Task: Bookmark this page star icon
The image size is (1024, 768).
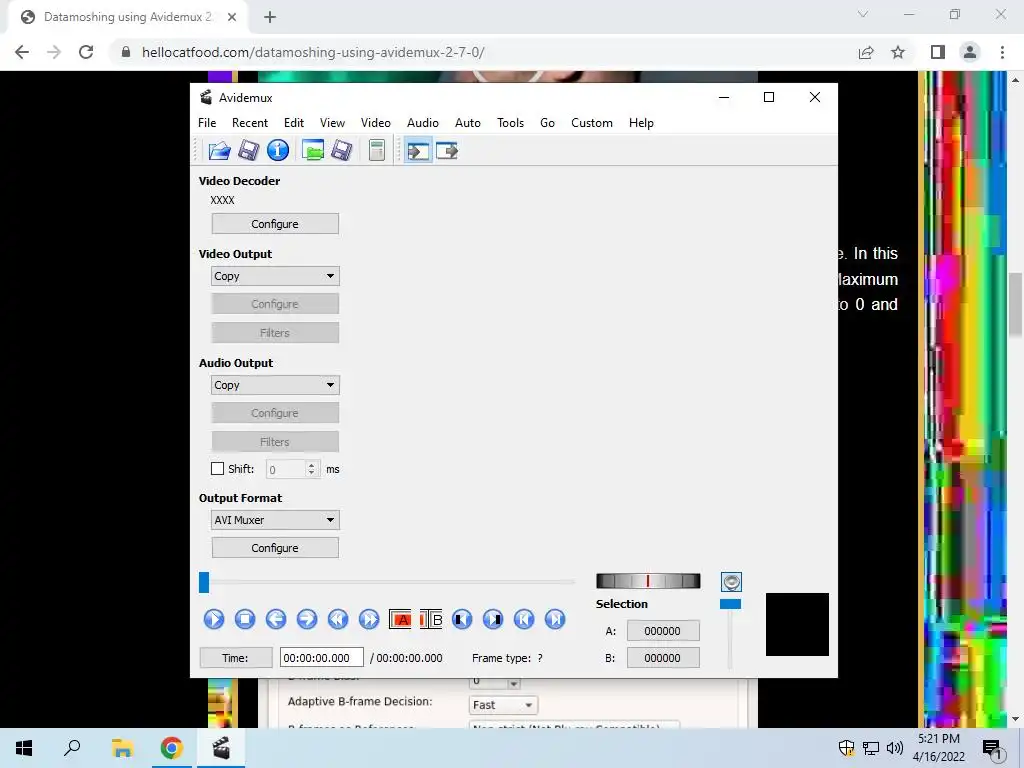Action: [898, 52]
